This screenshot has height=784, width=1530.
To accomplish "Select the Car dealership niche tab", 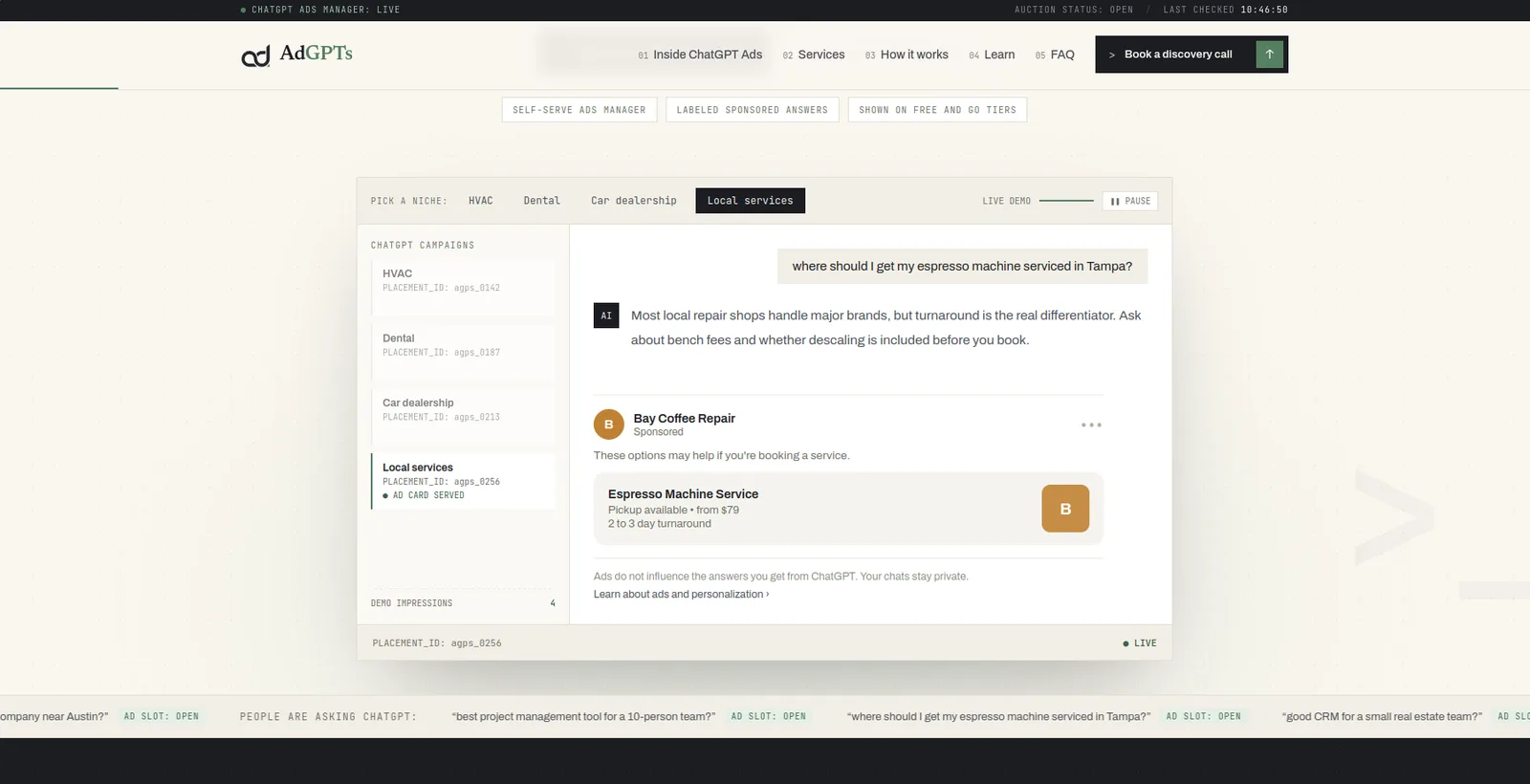I will (x=634, y=201).
